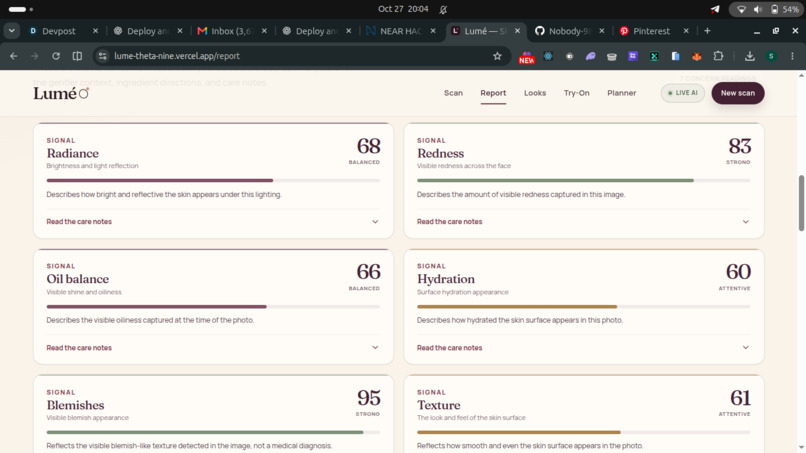Screen dimensions: 806x453
Task: Open the blue document extension icon
Action: [x=675, y=57]
